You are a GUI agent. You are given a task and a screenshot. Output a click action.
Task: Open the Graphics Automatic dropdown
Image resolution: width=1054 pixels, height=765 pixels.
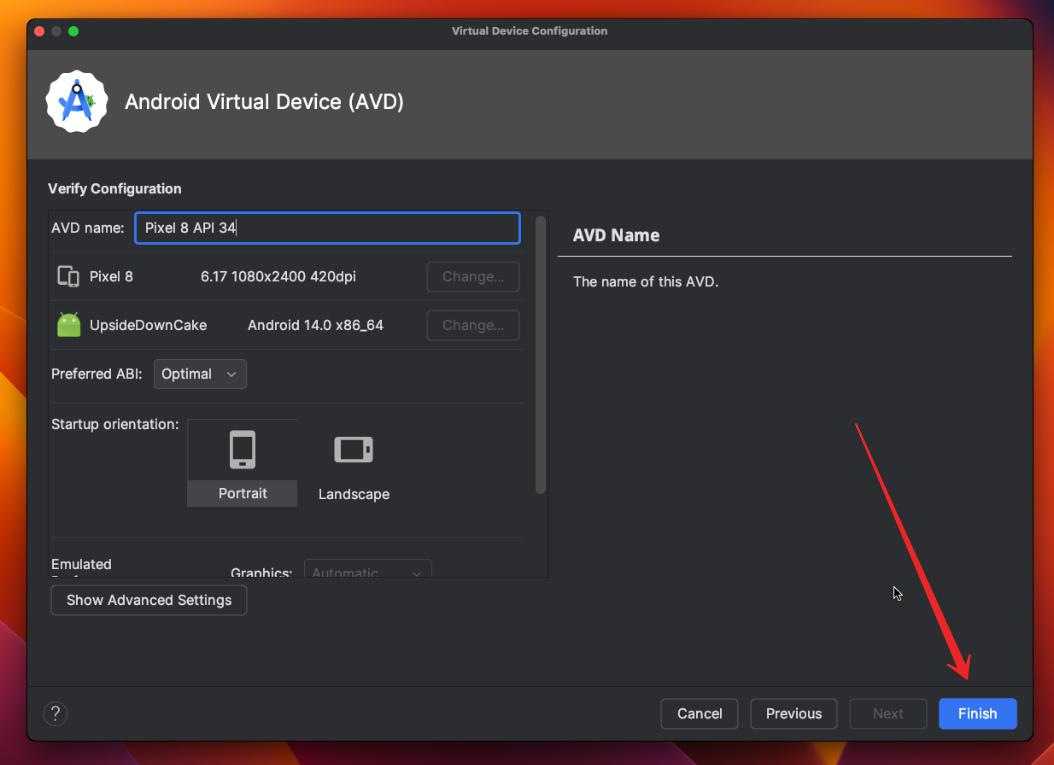368,569
